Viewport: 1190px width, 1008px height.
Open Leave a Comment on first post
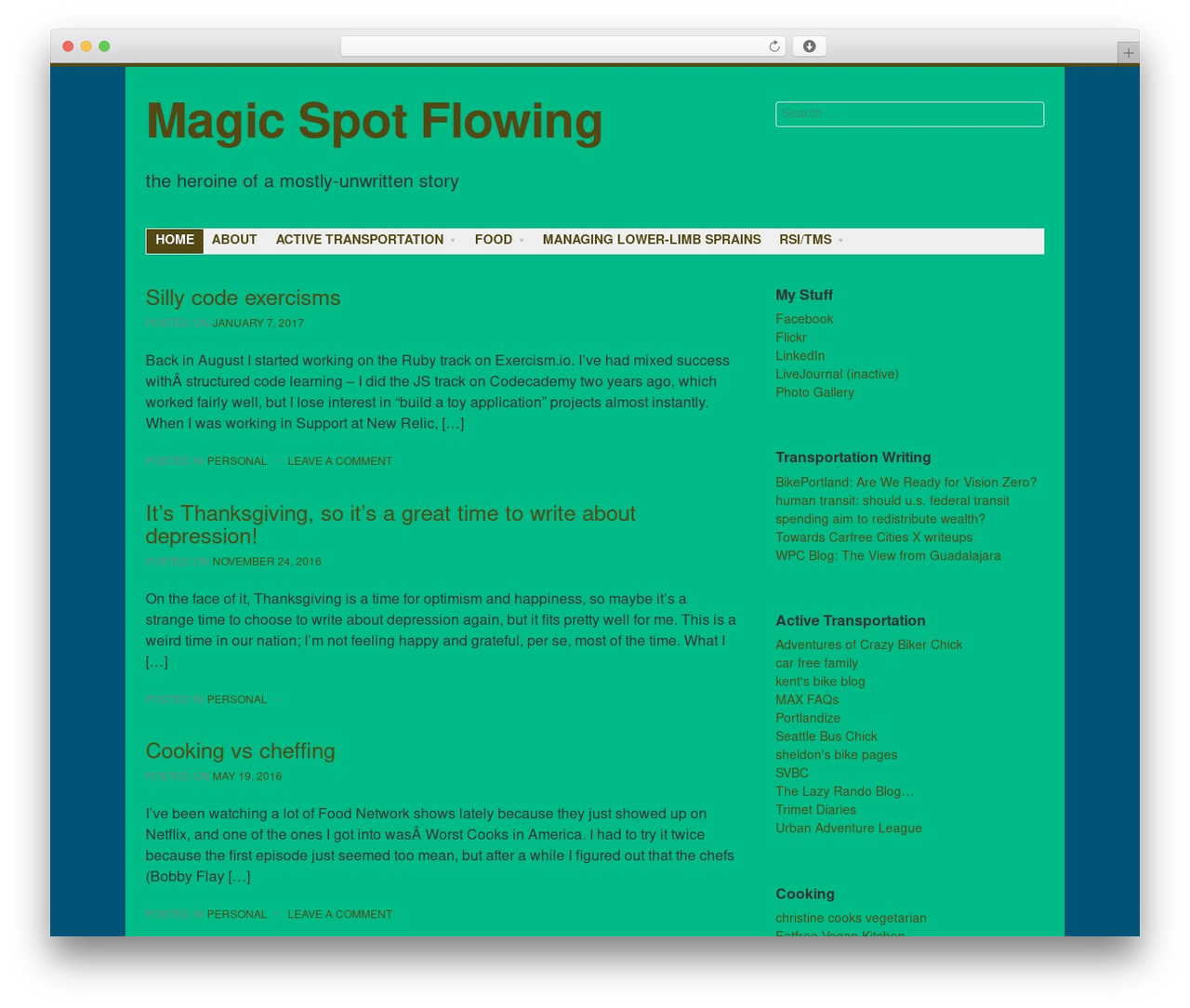tap(339, 461)
